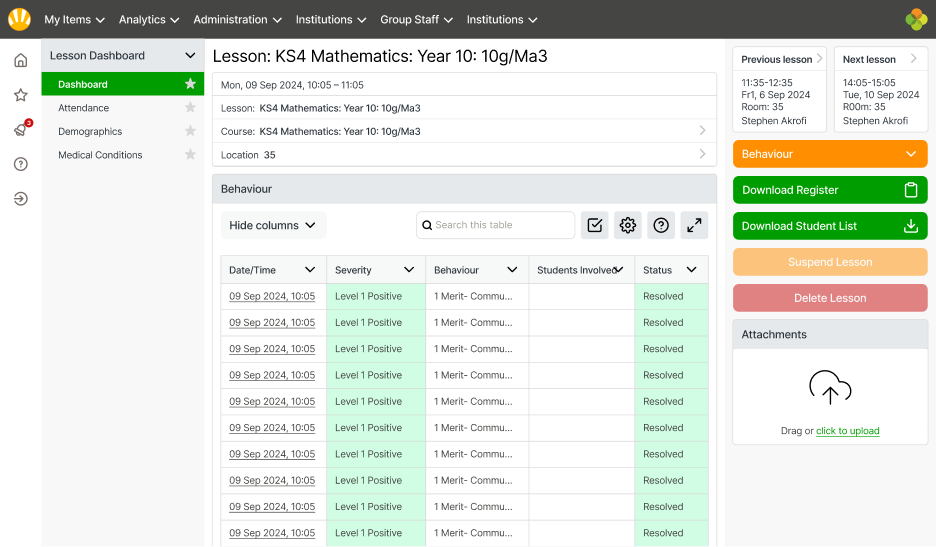Expand Behaviour table to fullscreen
Screen dimensions: 936x547
[694, 225]
